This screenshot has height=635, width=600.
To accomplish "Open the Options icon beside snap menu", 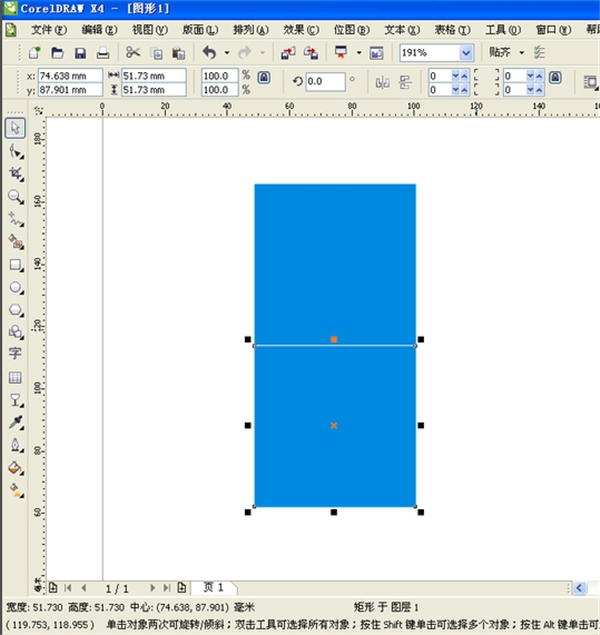I will pyautogui.click(x=539, y=53).
